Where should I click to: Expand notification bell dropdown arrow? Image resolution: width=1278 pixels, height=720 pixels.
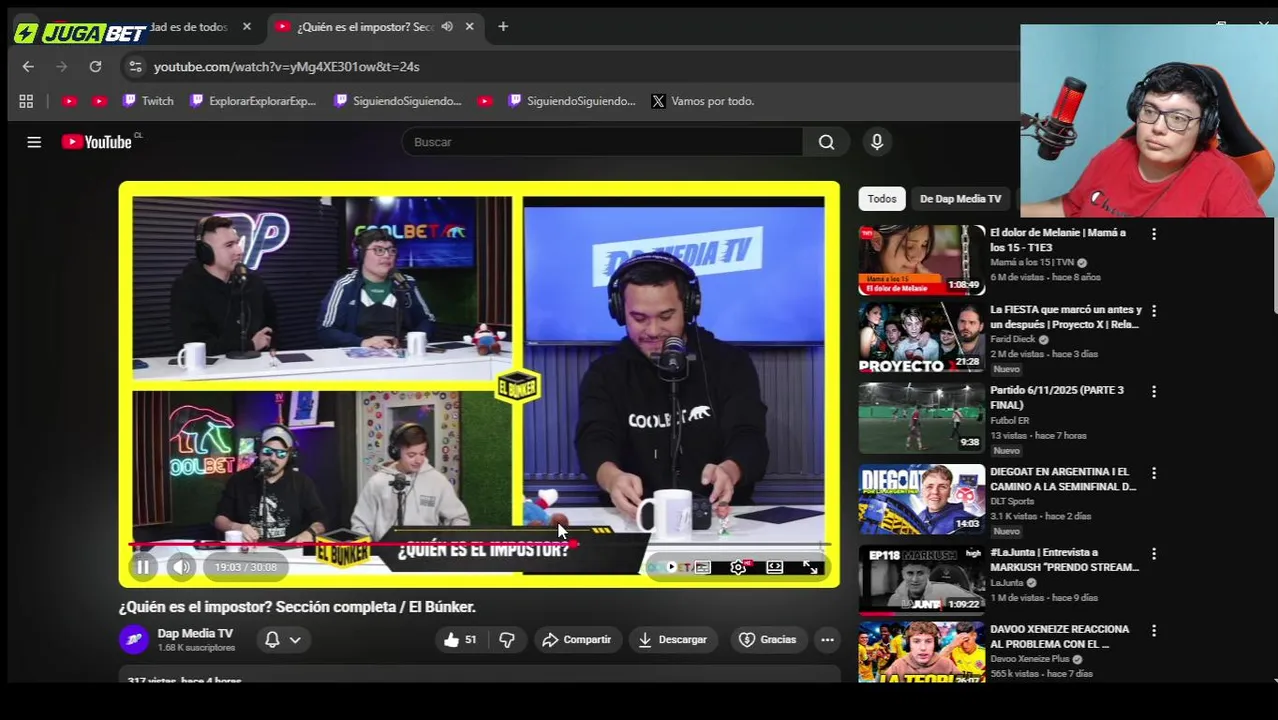tap(295, 640)
